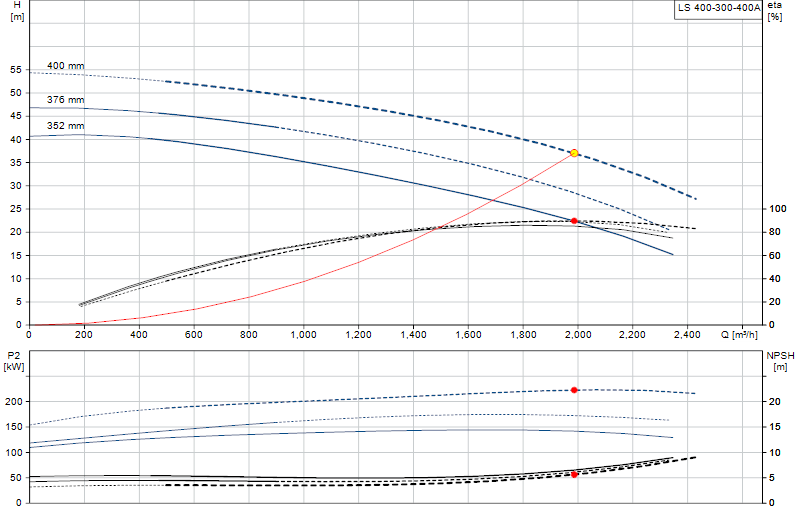The height and width of the screenshot is (520, 800).
Task: Click the 1,400 tick on the Q axis
Action: coord(413,335)
